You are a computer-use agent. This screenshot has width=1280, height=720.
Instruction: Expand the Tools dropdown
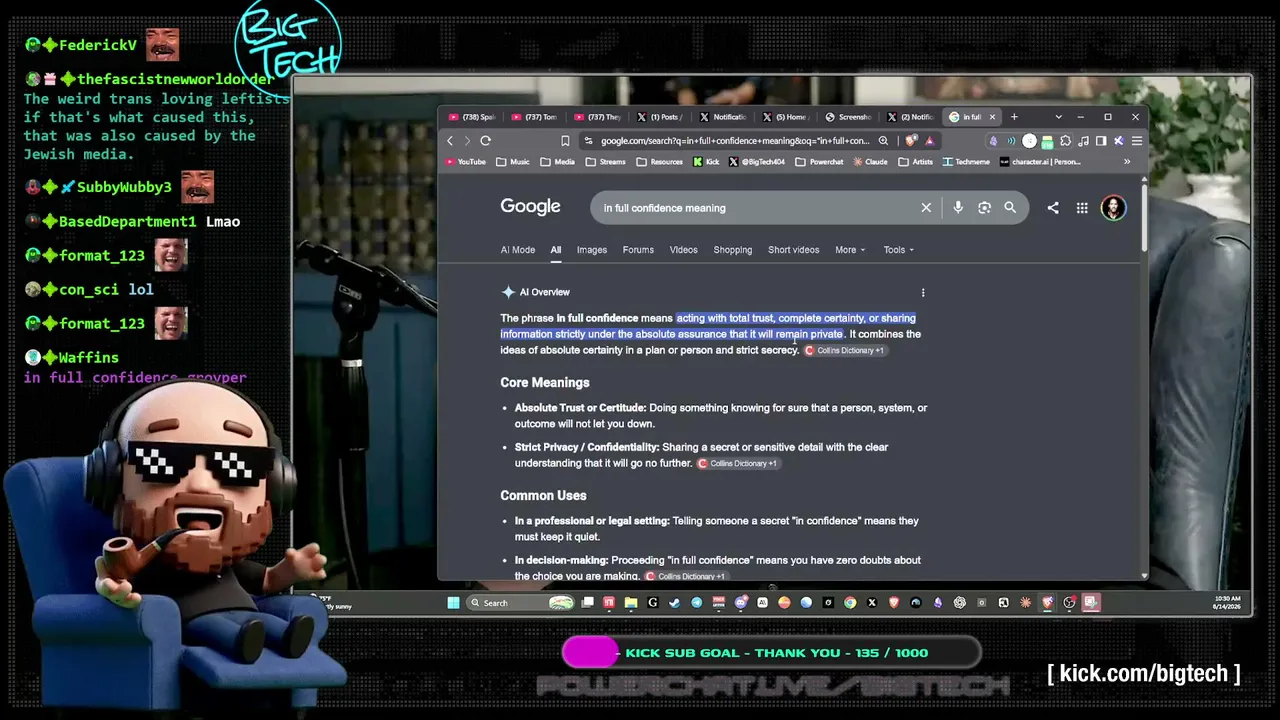tap(898, 250)
